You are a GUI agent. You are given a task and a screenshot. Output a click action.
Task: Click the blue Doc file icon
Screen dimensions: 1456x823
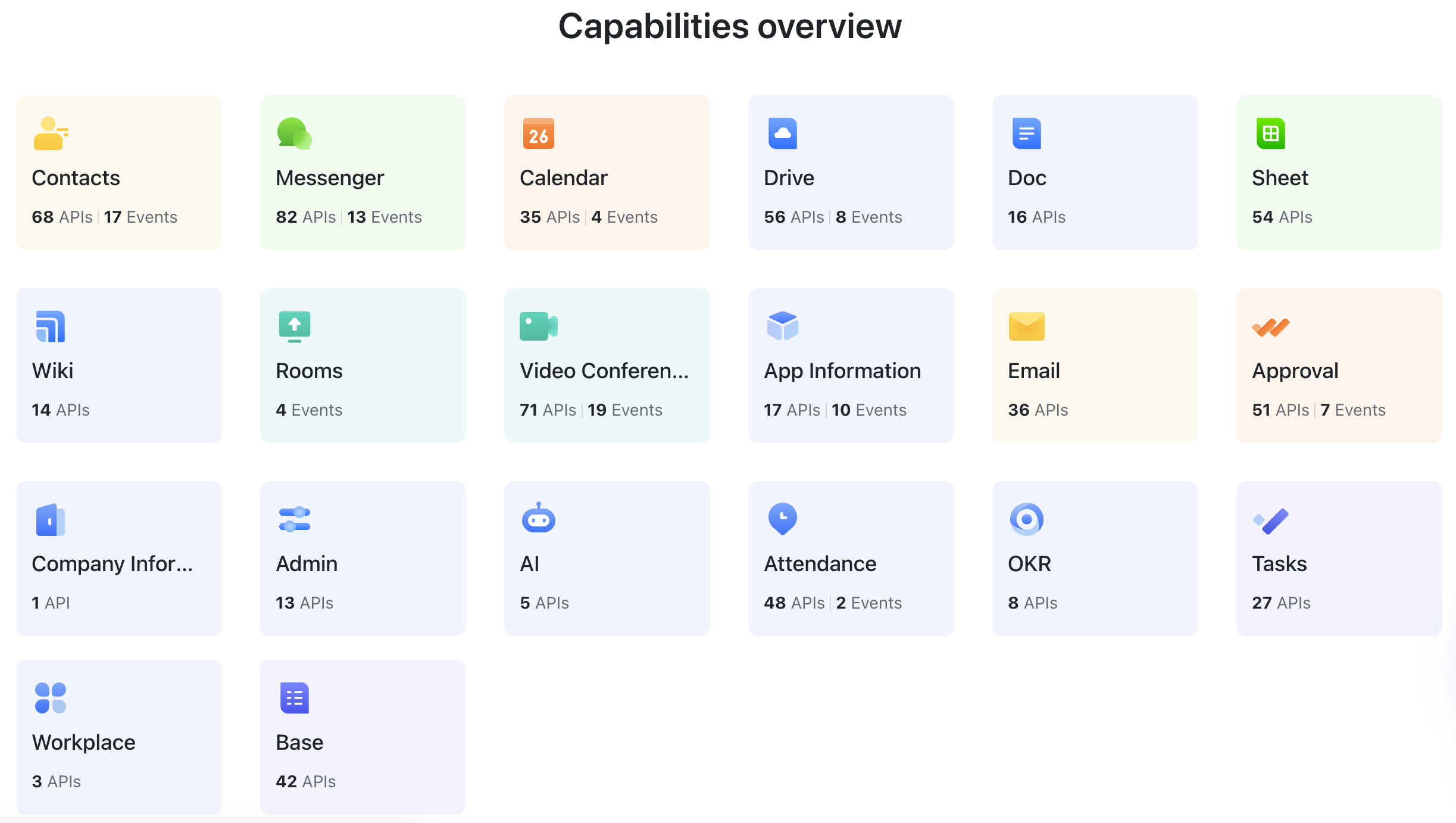(1026, 133)
